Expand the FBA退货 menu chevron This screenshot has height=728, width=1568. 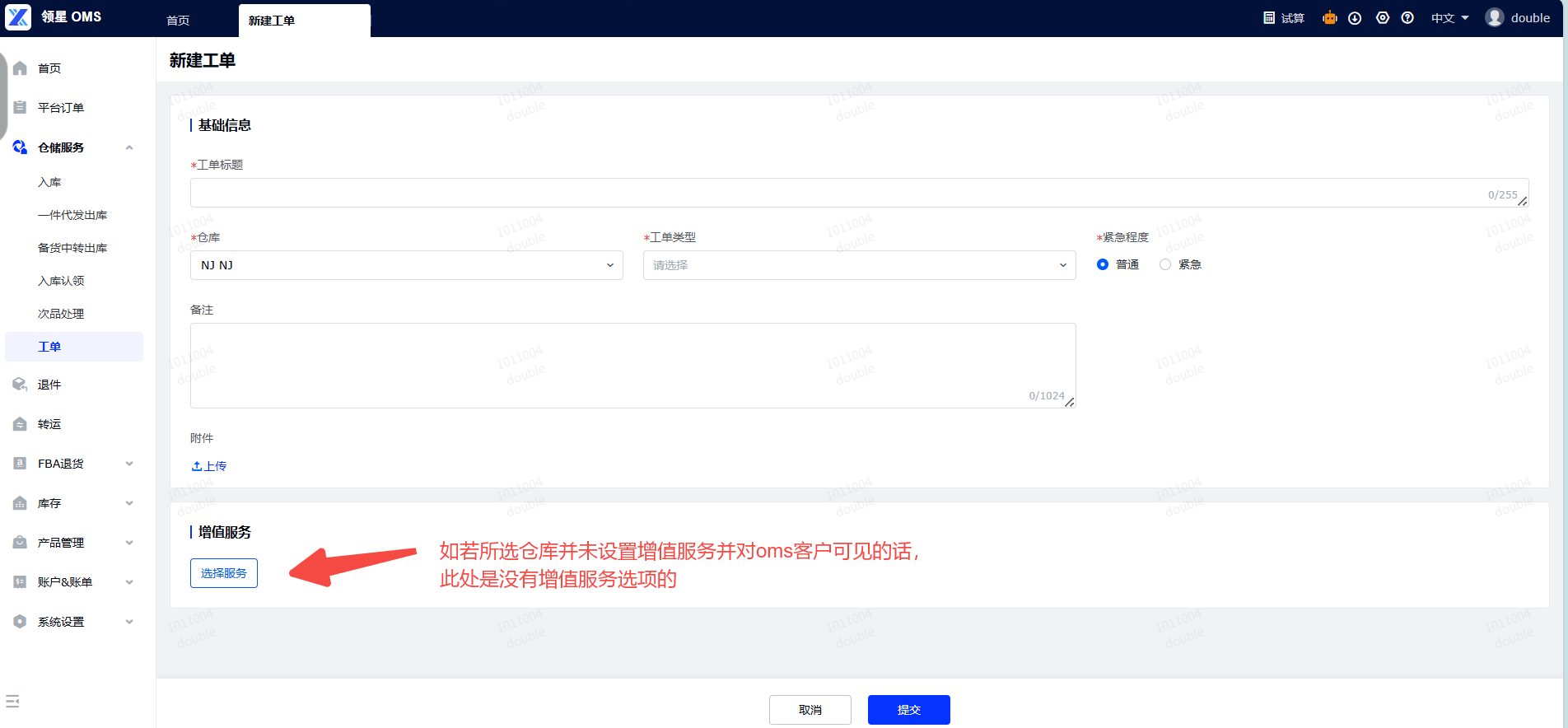129,464
